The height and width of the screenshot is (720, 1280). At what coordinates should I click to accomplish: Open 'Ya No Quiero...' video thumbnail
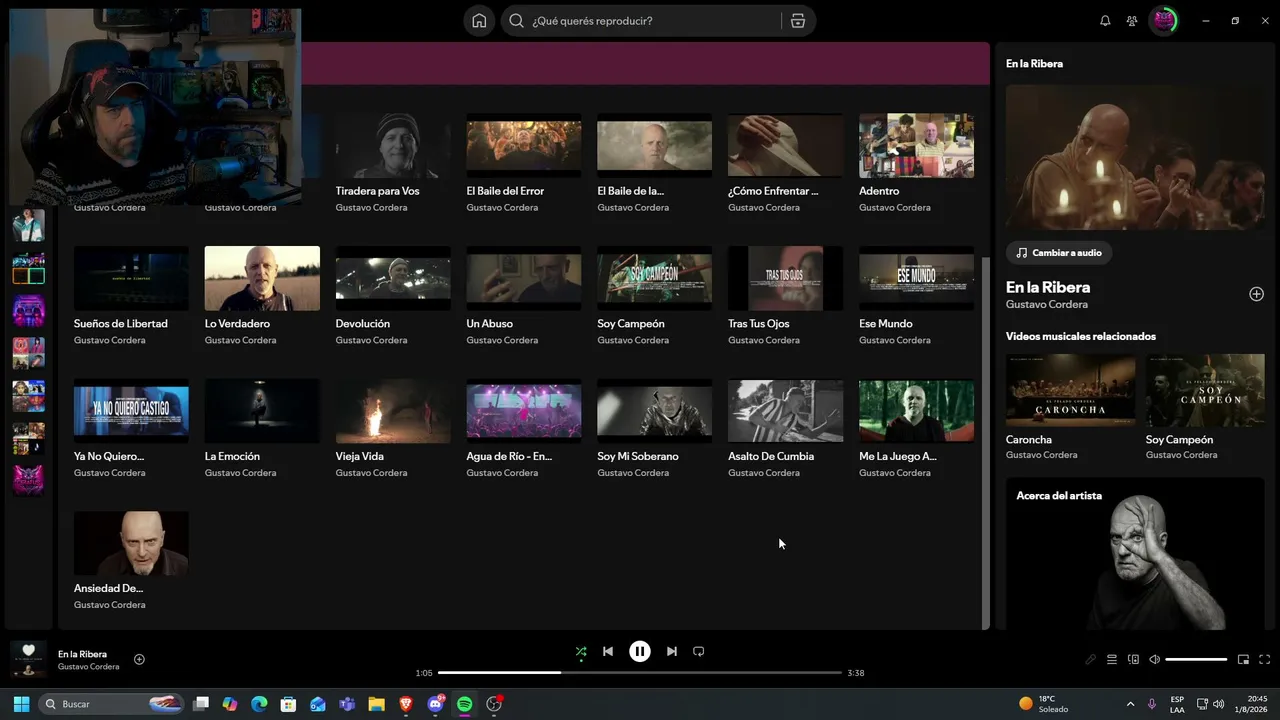pos(131,411)
